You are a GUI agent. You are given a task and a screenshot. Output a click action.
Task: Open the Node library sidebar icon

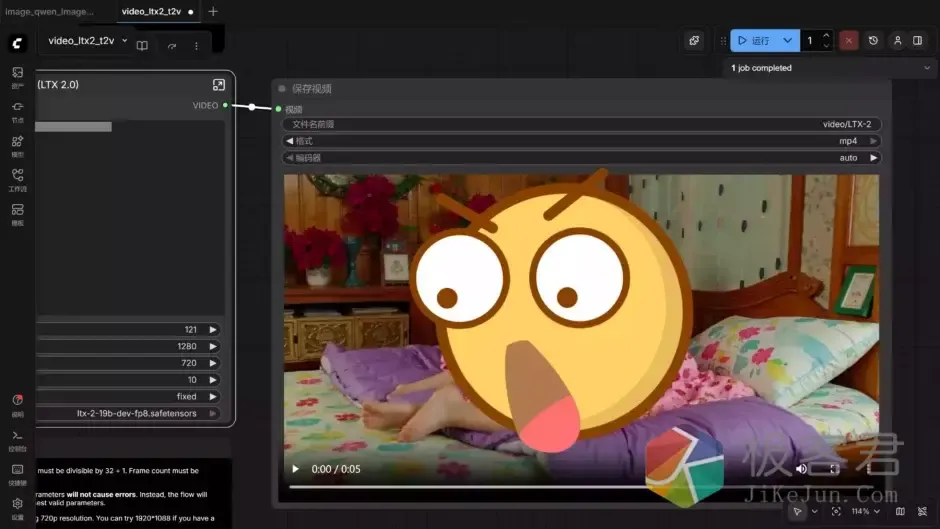[17, 110]
